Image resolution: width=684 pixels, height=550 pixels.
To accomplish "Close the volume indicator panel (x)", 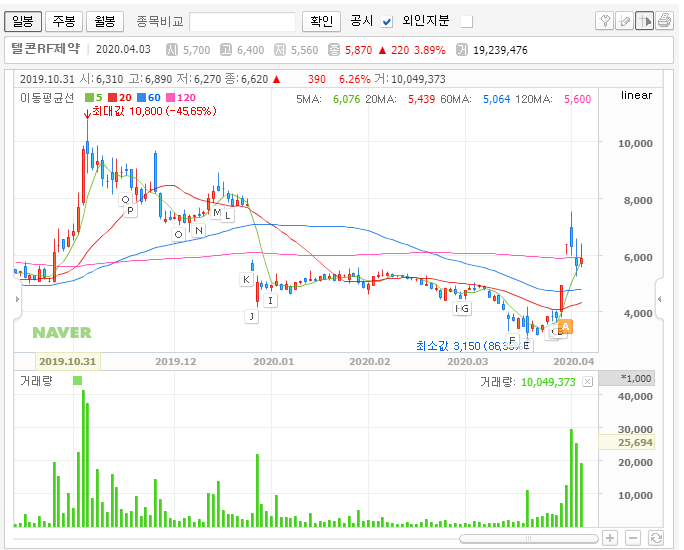I will [x=588, y=382].
